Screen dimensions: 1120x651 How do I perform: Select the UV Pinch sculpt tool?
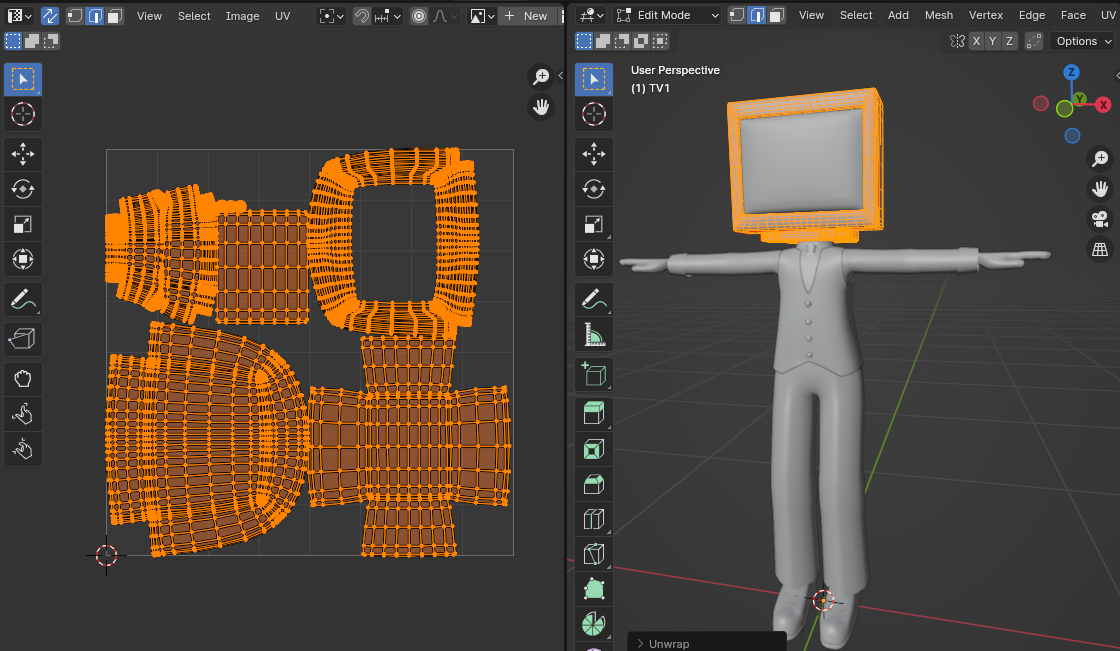coord(23,449)
